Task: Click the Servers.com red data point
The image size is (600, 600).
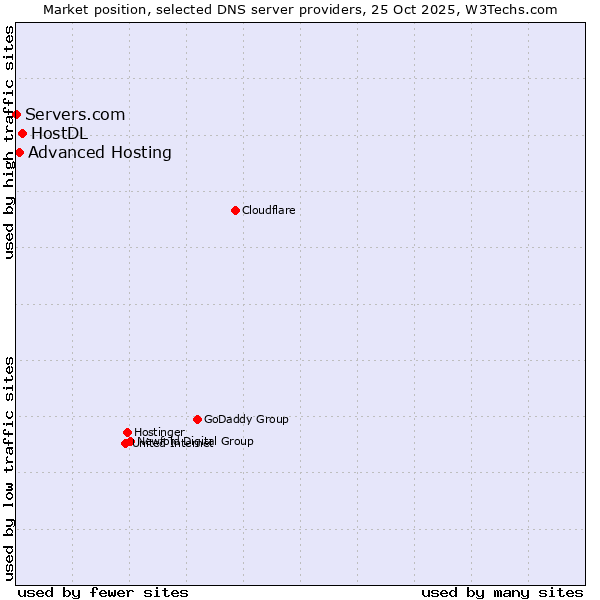Action: click(x=17, y=114)
